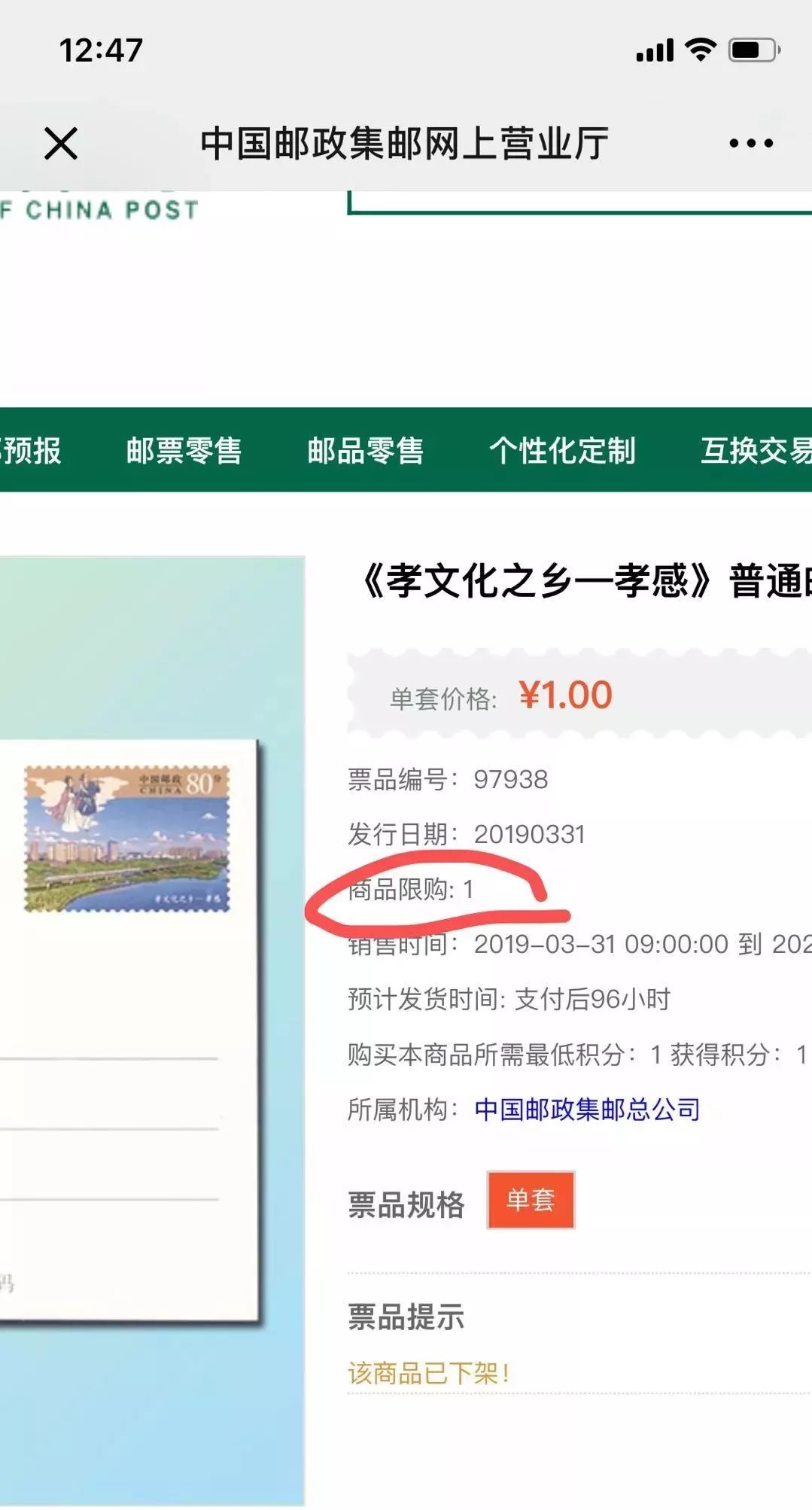Tap the 商品限购 purchase limit line
The width and height of the screenshot is (812, 1510).
(411, 889)
